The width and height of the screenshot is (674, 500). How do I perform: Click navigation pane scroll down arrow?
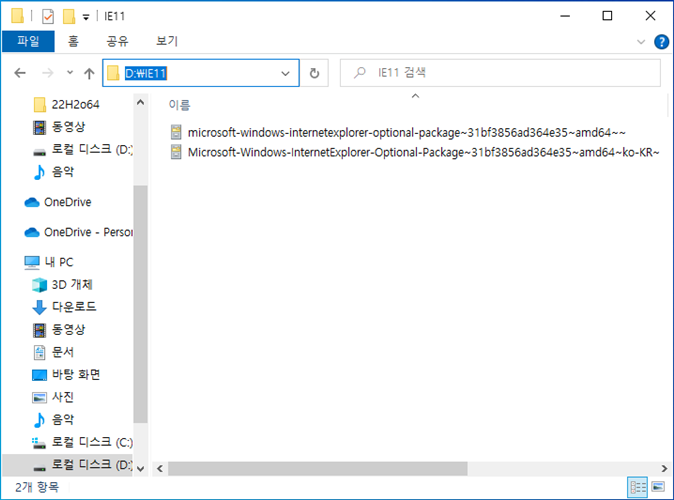coord(140,469)
